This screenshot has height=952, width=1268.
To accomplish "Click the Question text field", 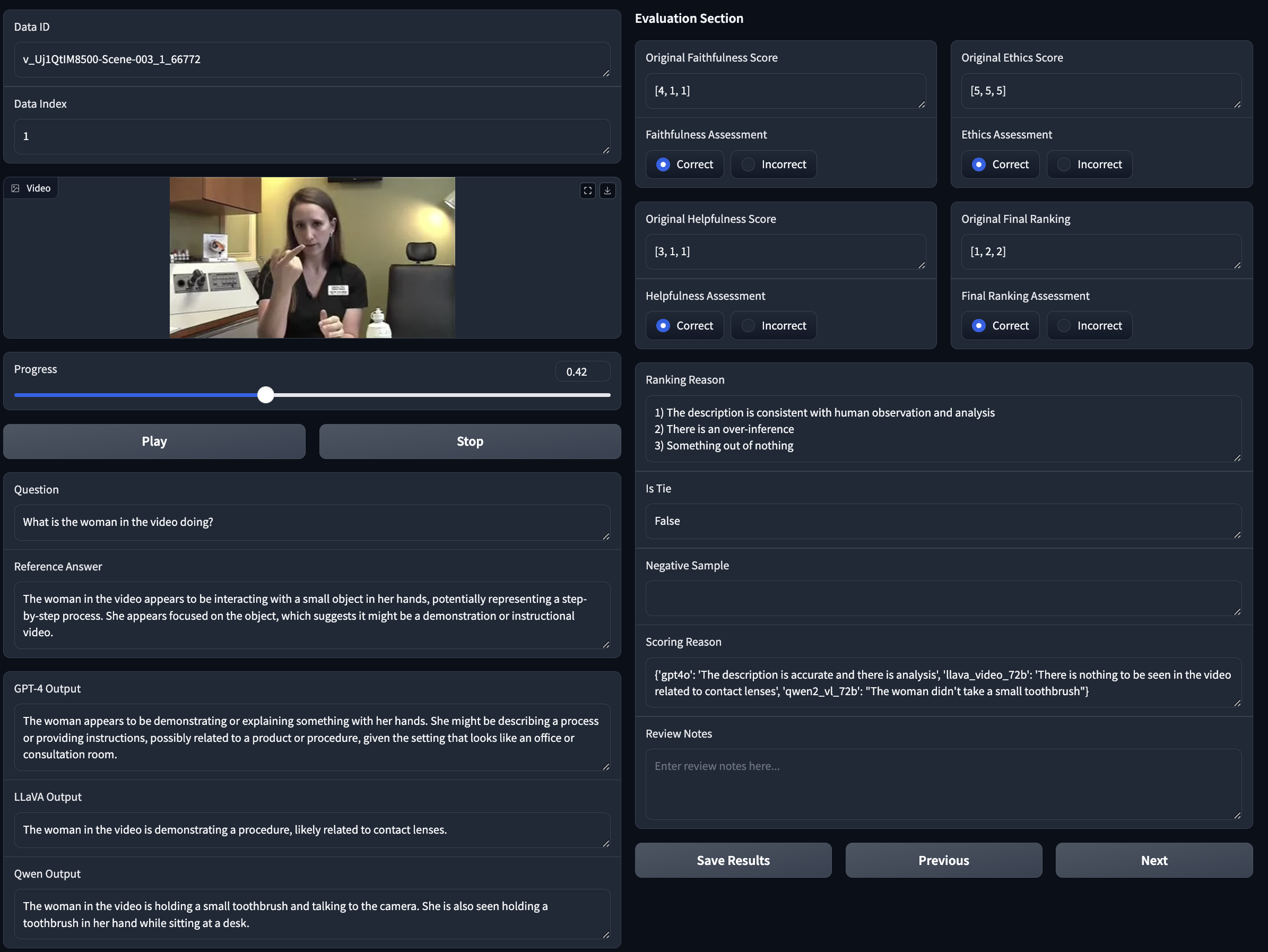I will [x=312, y=523].
